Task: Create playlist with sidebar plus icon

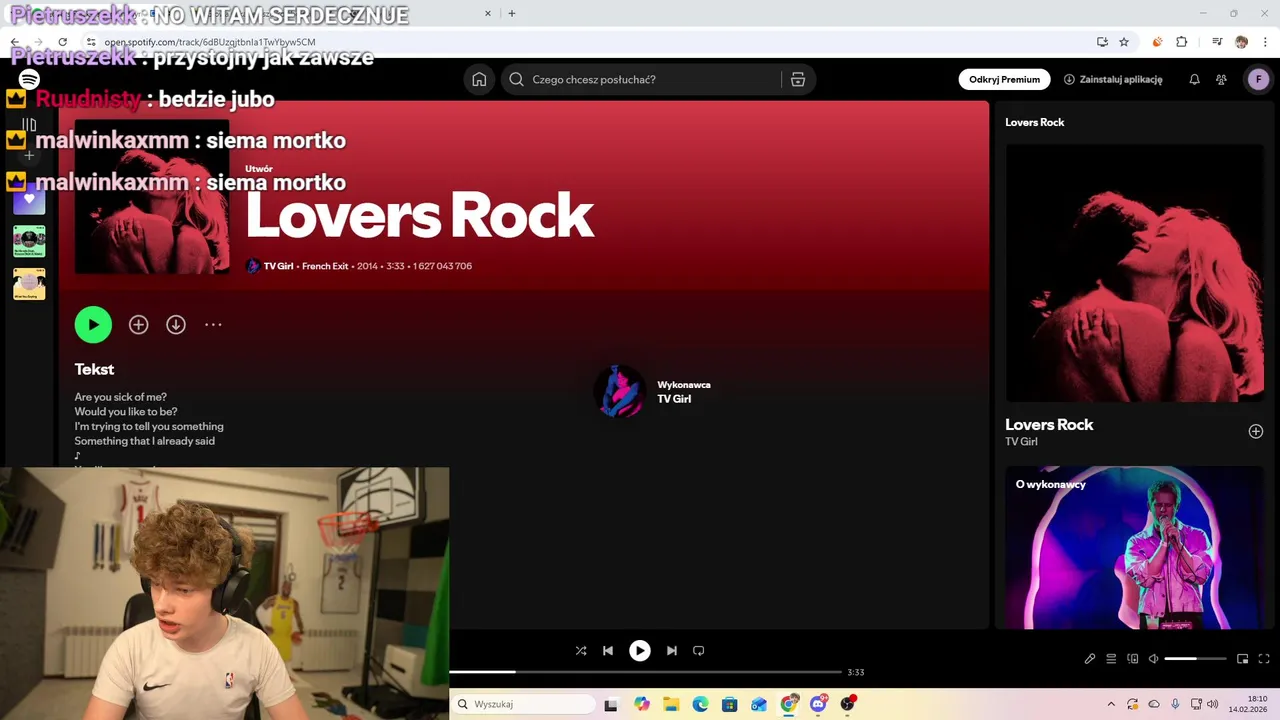Action: 29,155
